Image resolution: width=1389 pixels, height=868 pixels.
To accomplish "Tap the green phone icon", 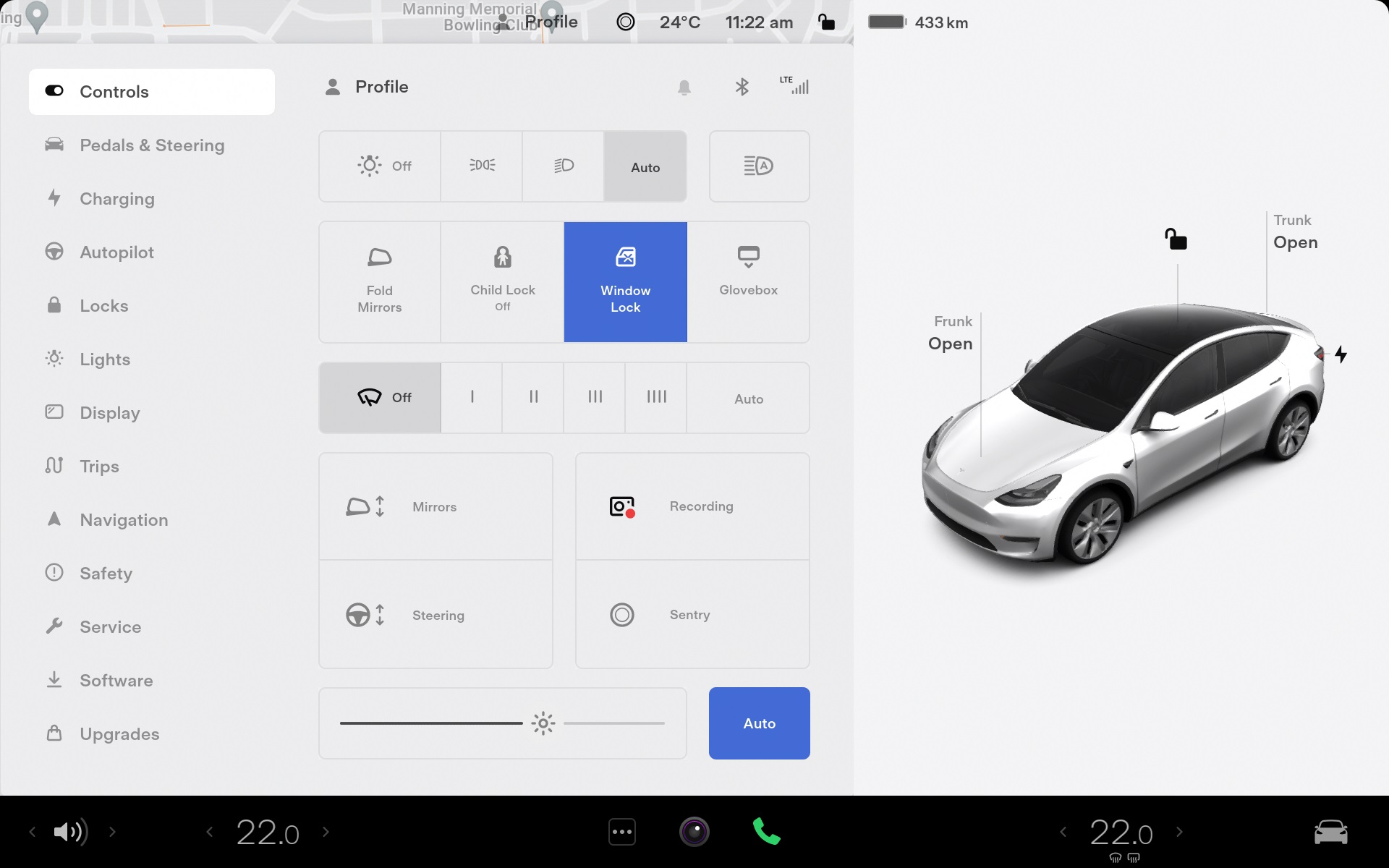I will (x=766, y=832).
